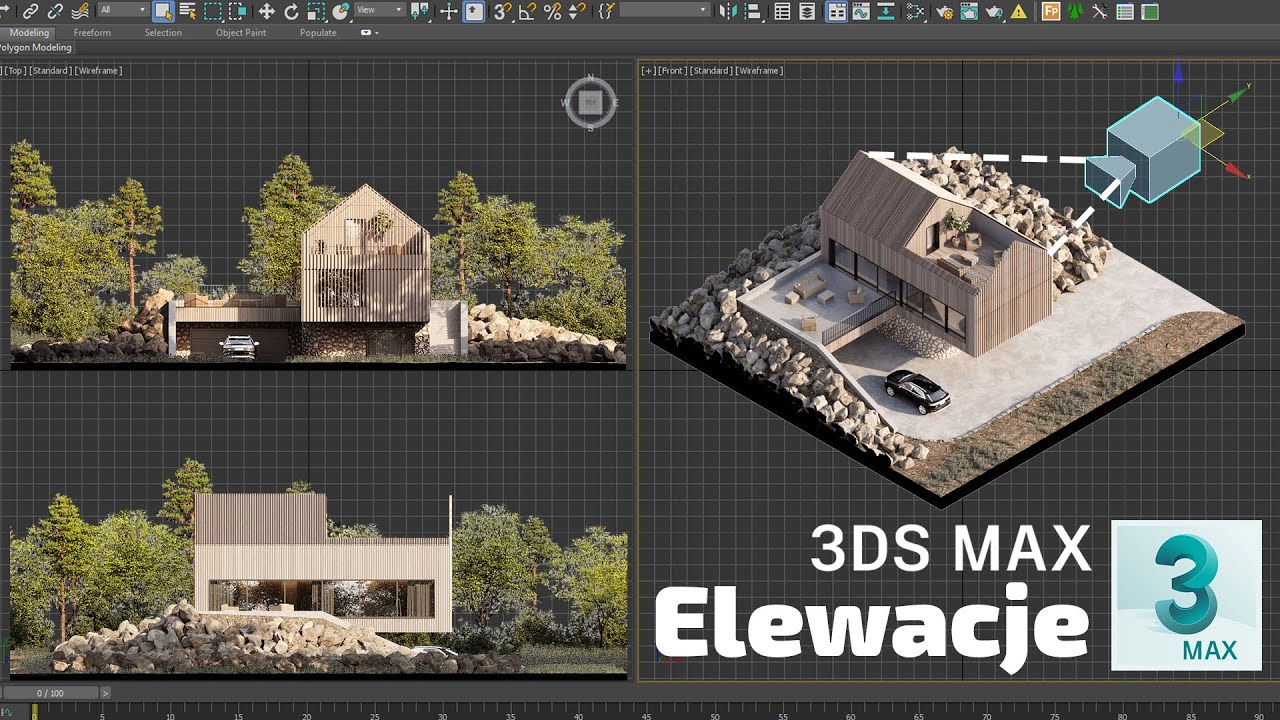
Task: Open [Top] viewport point-of-view menu
Action: point(16,71)
